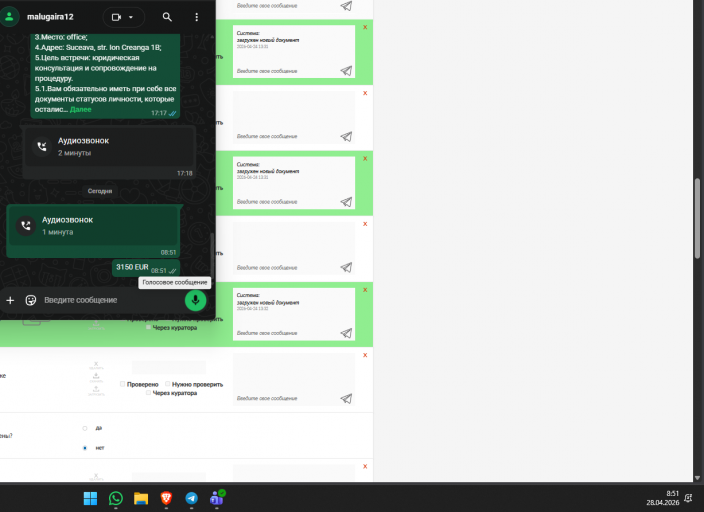Focus the Введите сообщение input field
Image resolution: width=704 pixels, height=512 pixels.
tap(111, 300)
